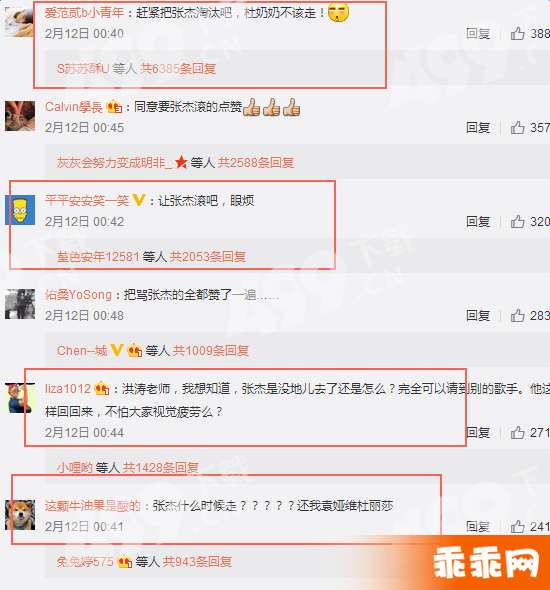
Task: Open replier 灰灰会努力变成明非_ profile link
Action: point(114,163)
